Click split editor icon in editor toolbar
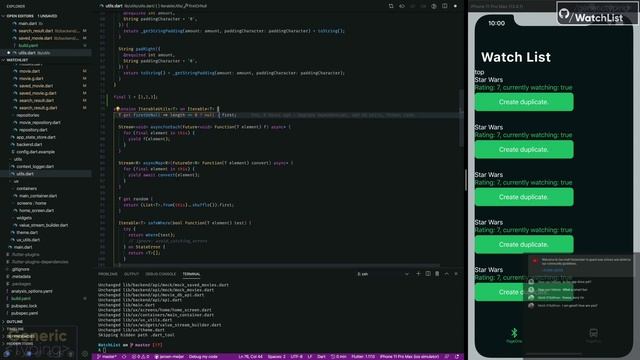Viewport: 640px width, 360px height. (x=444, y=6)
